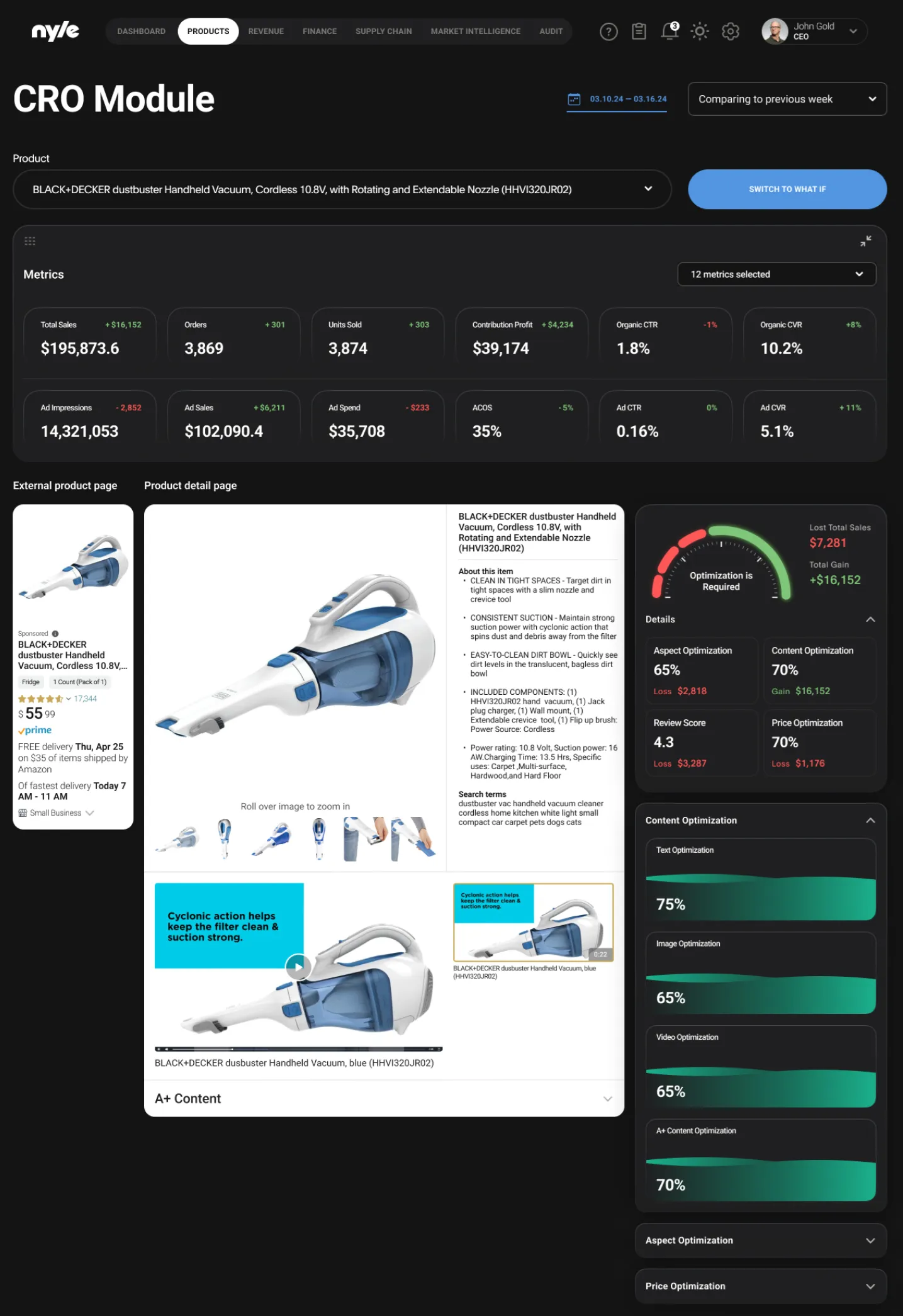Click the Aspect Optimization 65% detail card

coord(702,670)
